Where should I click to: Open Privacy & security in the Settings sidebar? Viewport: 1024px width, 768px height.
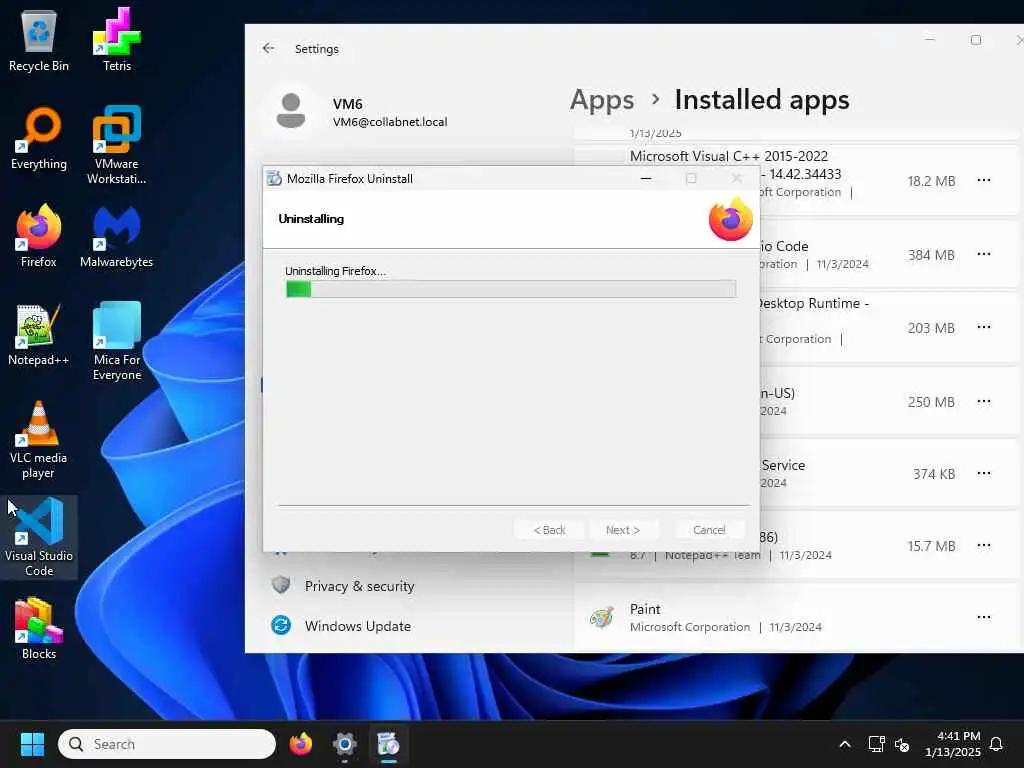pyautogui.click(x=358, y=586)
